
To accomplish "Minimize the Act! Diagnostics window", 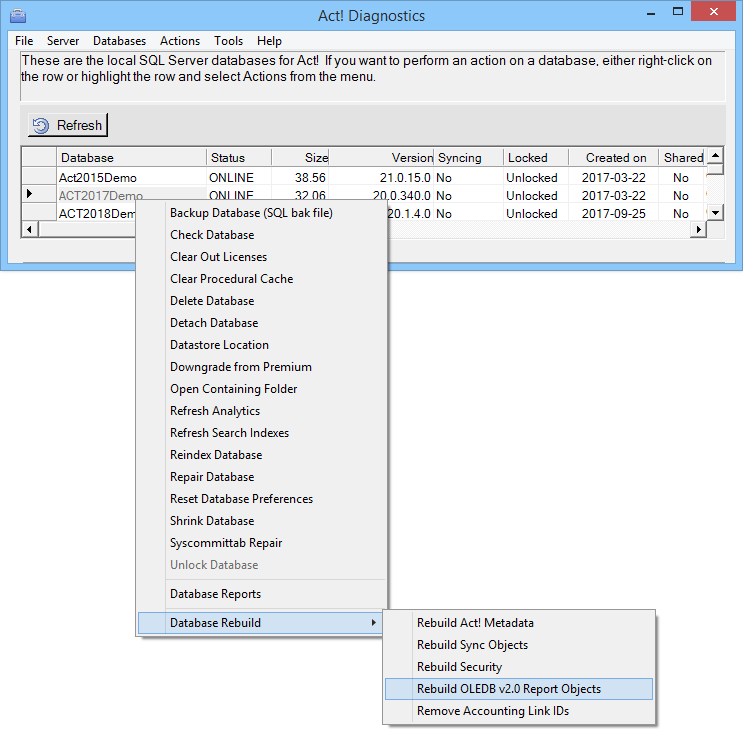I will [x=651, y=13].
